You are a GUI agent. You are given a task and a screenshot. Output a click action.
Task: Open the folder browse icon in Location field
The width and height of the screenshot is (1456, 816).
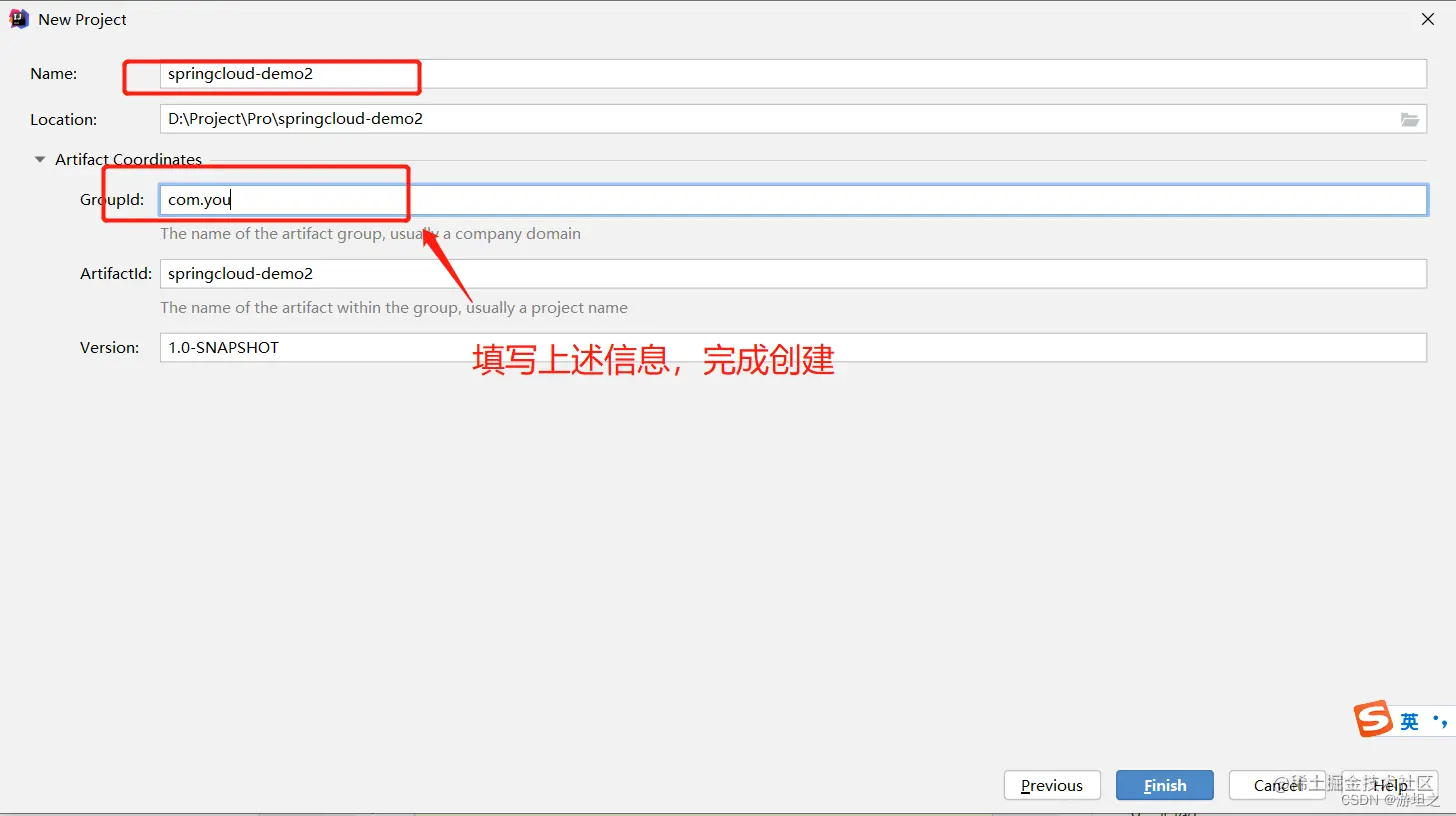(1410, 119)
